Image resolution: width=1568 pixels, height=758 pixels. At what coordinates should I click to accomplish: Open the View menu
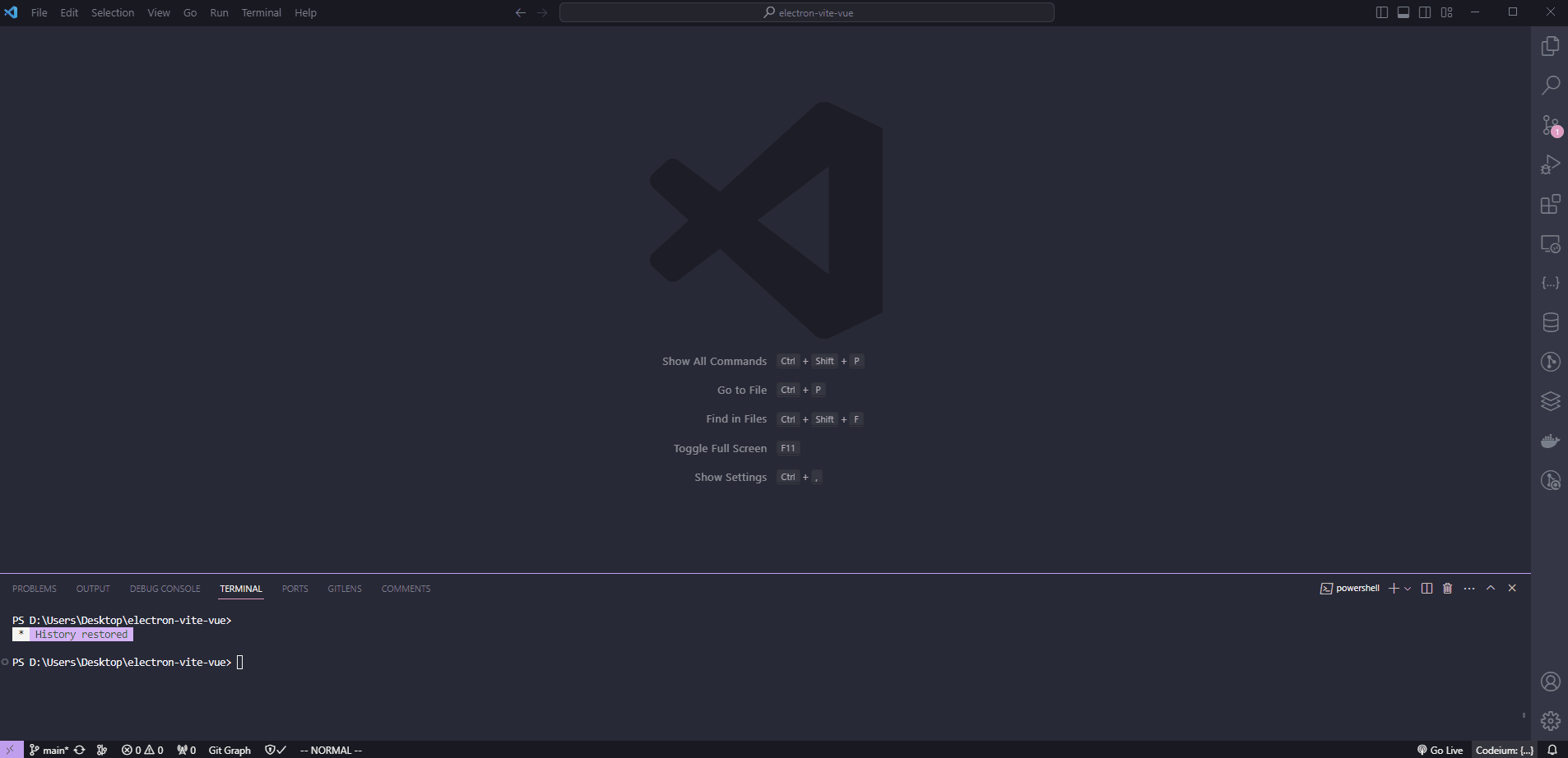[x=159, y=12]
